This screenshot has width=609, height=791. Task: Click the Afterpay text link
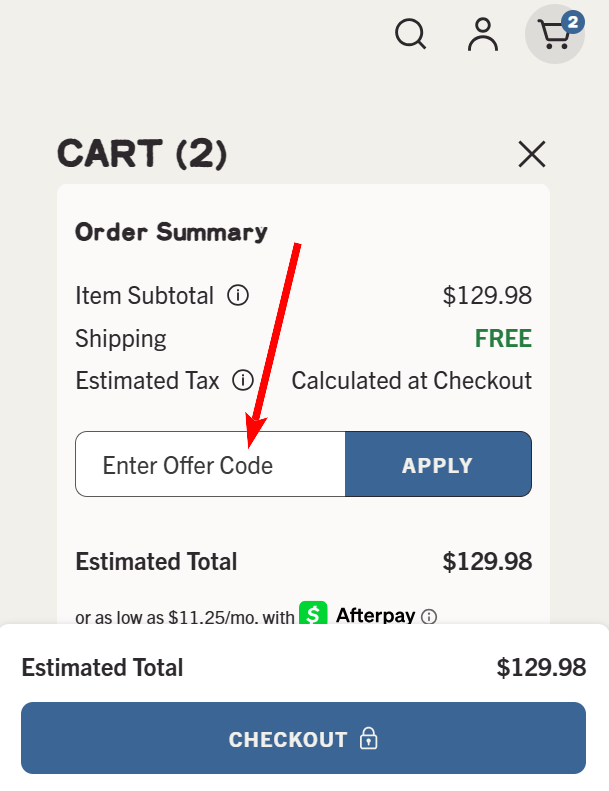tap(375, 615)
